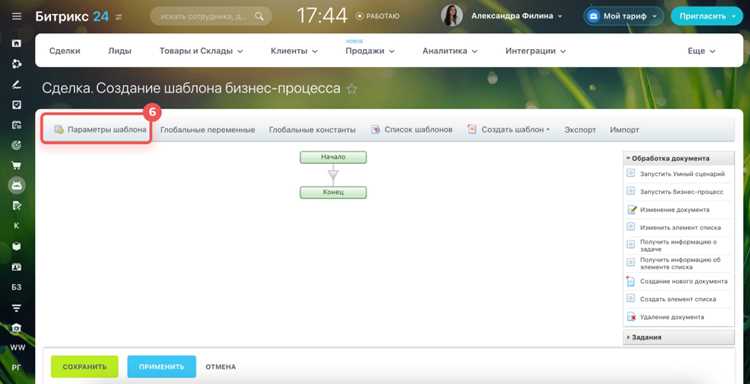Open the box cube sidebar icon

17,246
